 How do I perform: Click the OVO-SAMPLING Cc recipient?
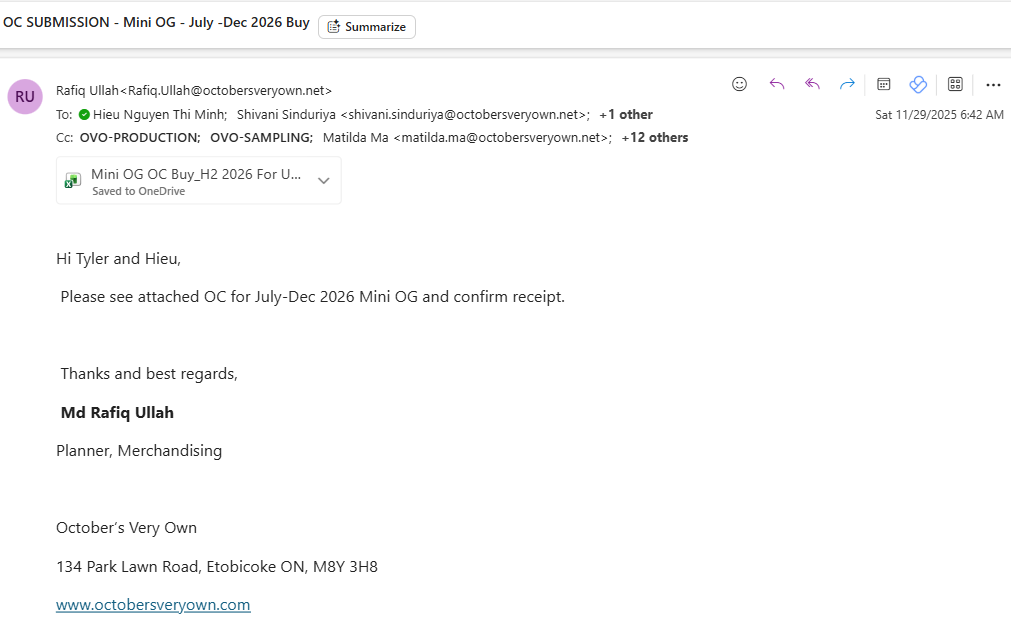coord(261,137)
